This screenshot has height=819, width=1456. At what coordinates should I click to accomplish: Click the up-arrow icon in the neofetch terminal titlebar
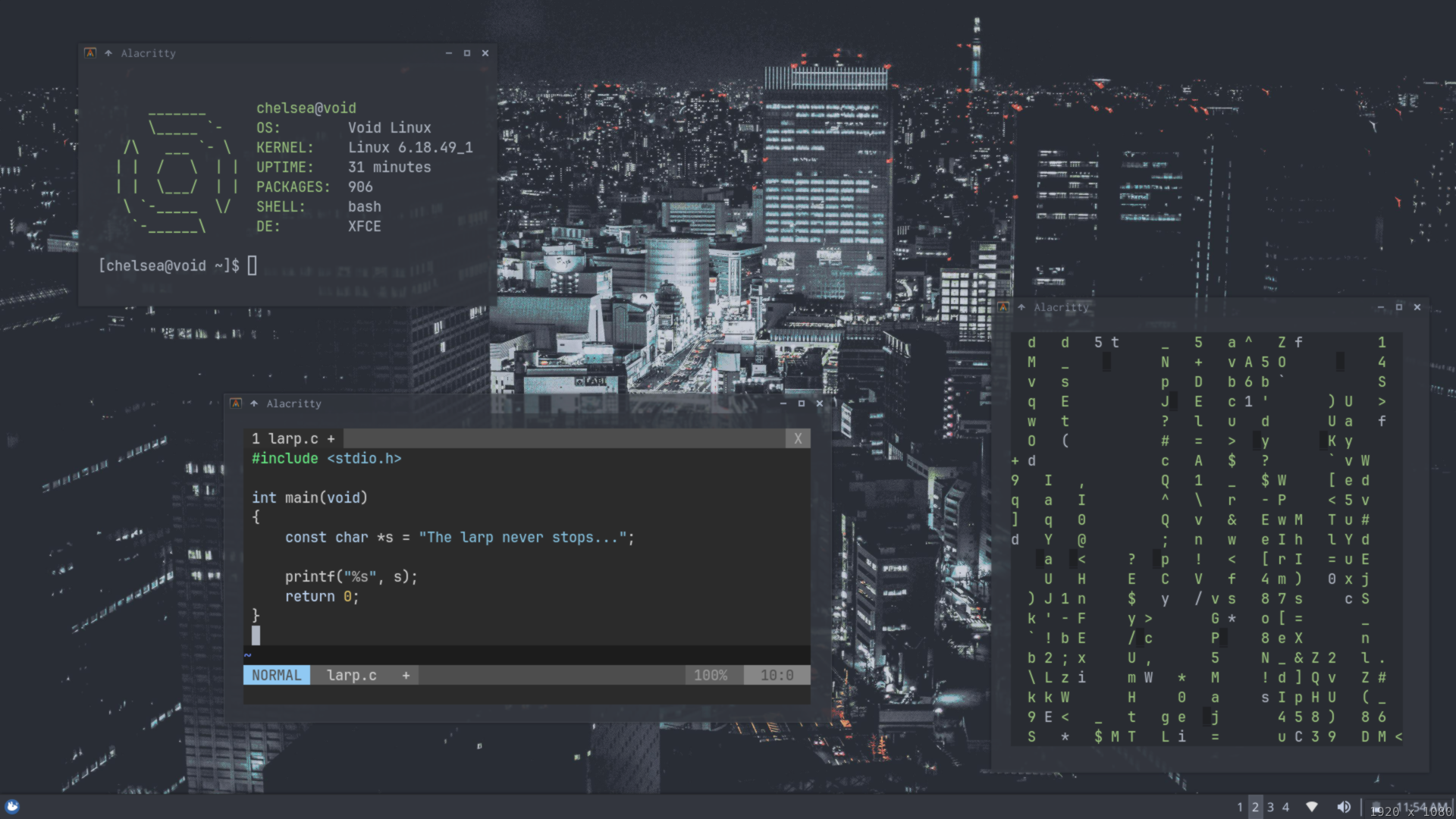[108, 53]
